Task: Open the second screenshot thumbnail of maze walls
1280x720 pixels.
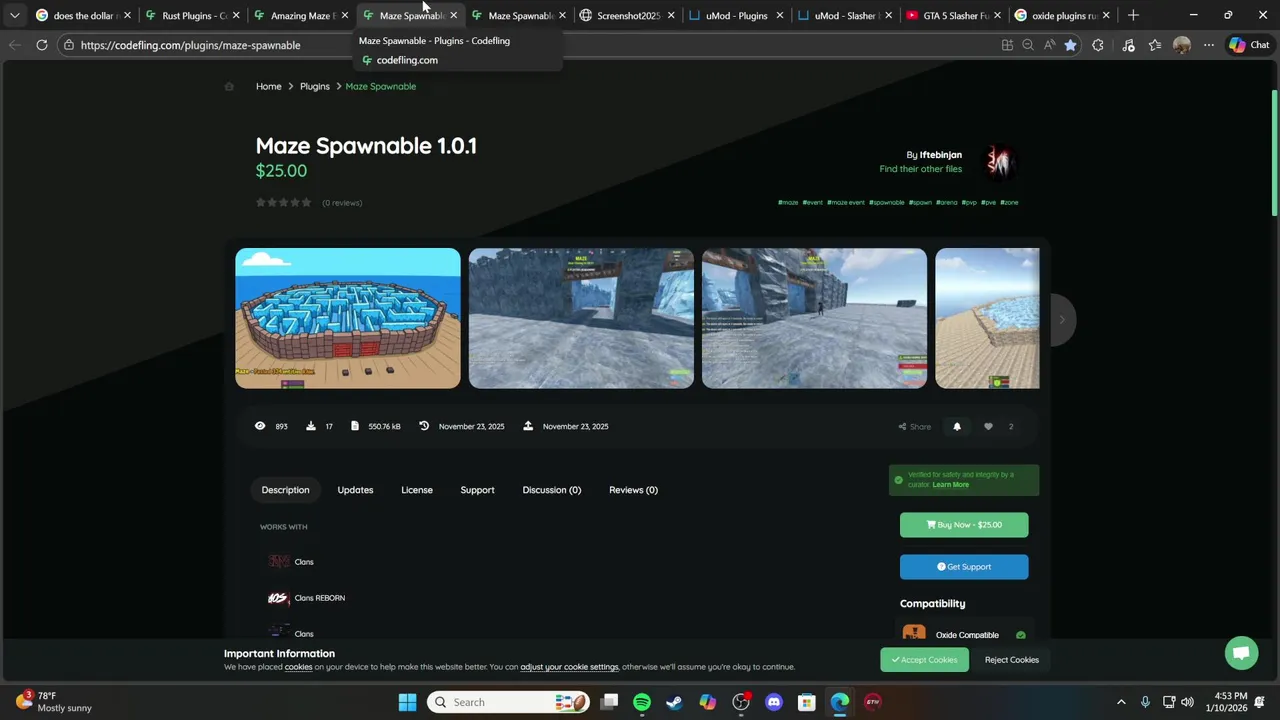Action: (x=581, y=318)
